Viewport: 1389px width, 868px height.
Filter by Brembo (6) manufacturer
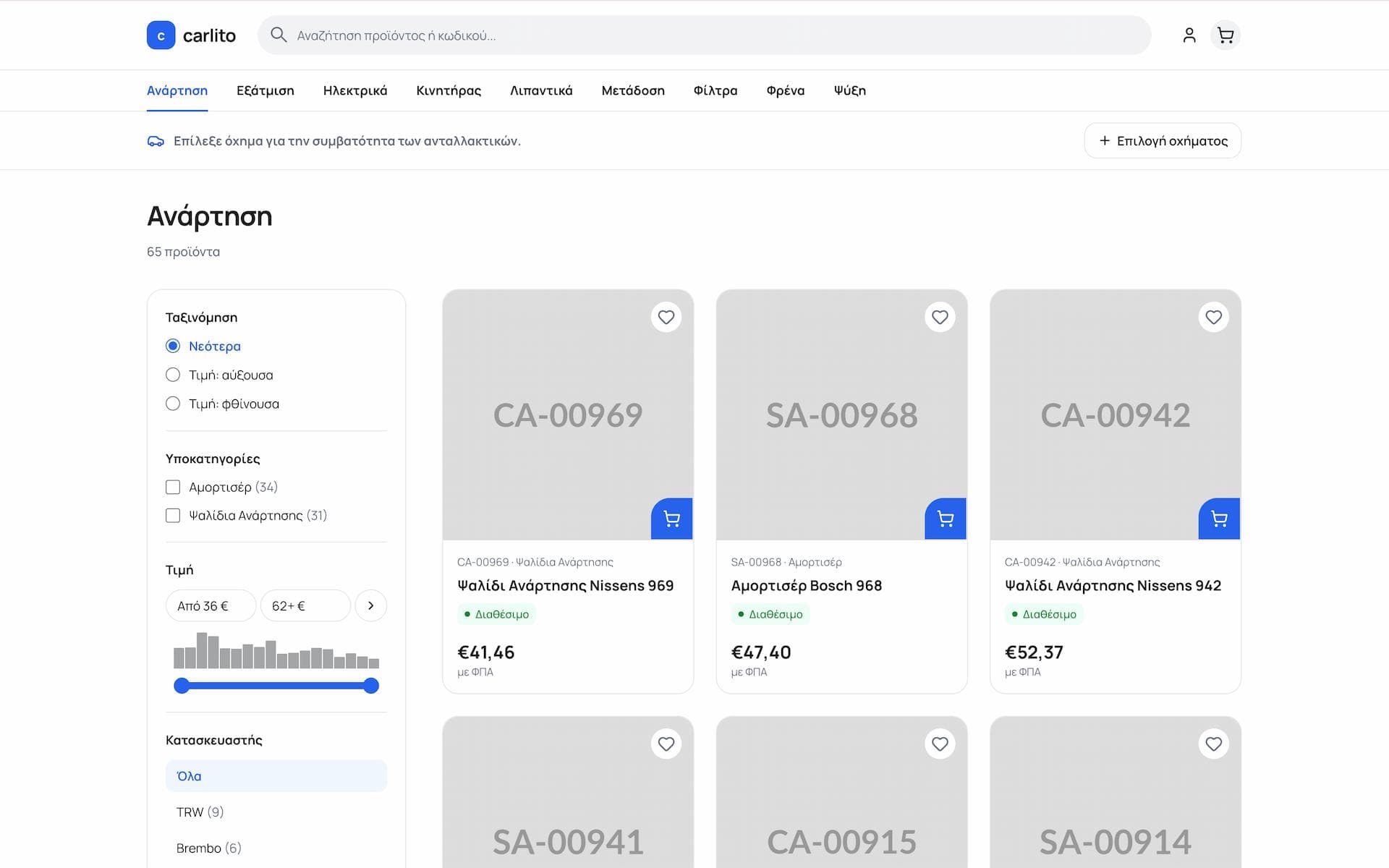coord(276,848)
